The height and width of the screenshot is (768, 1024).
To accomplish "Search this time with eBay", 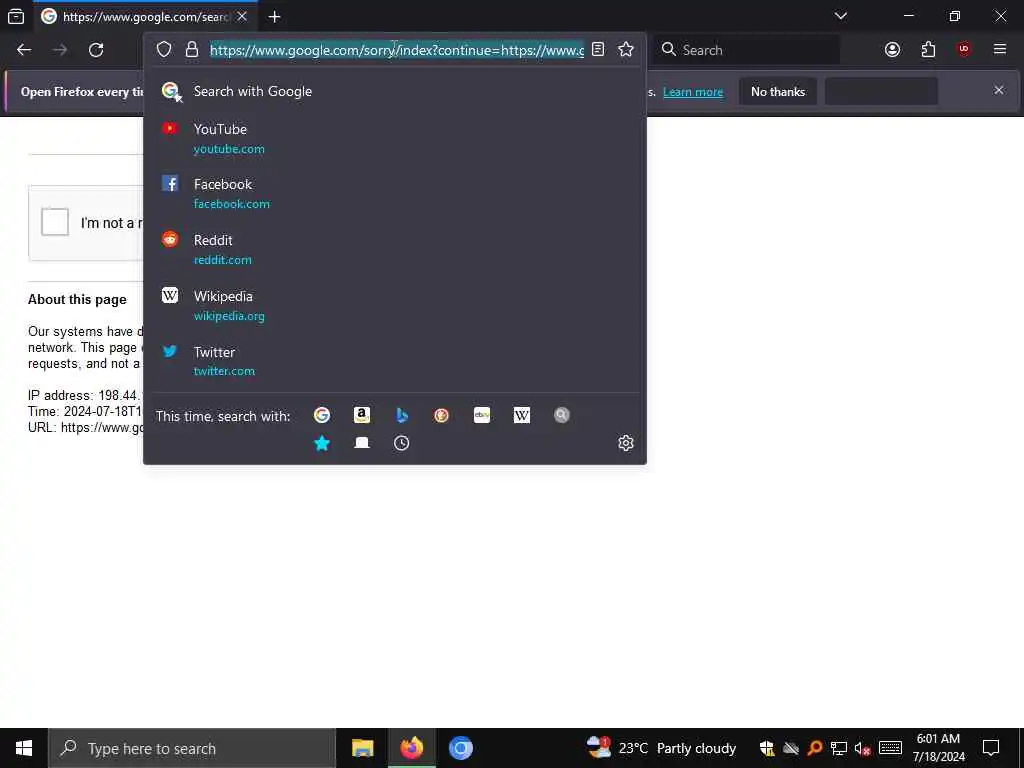I will click(482, 415).
